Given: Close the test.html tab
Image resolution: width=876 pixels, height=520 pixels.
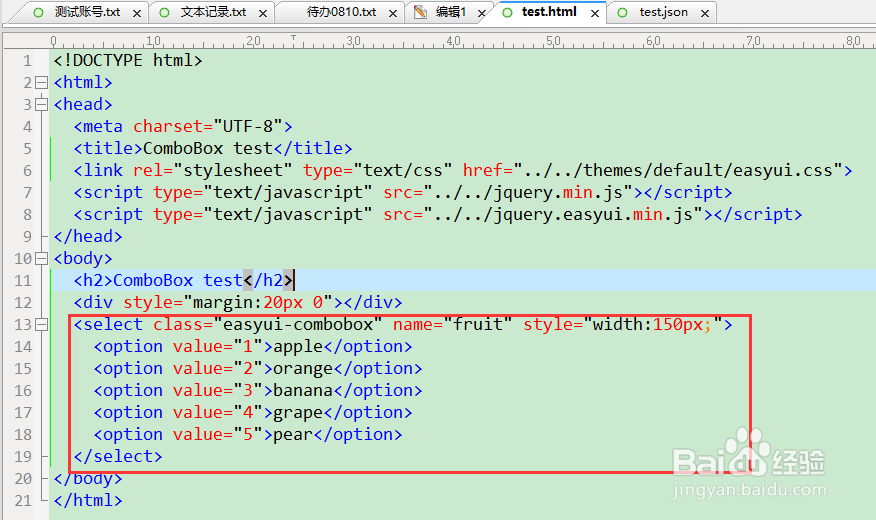Looking at the screenshot, I should click(x=595, y=13).
